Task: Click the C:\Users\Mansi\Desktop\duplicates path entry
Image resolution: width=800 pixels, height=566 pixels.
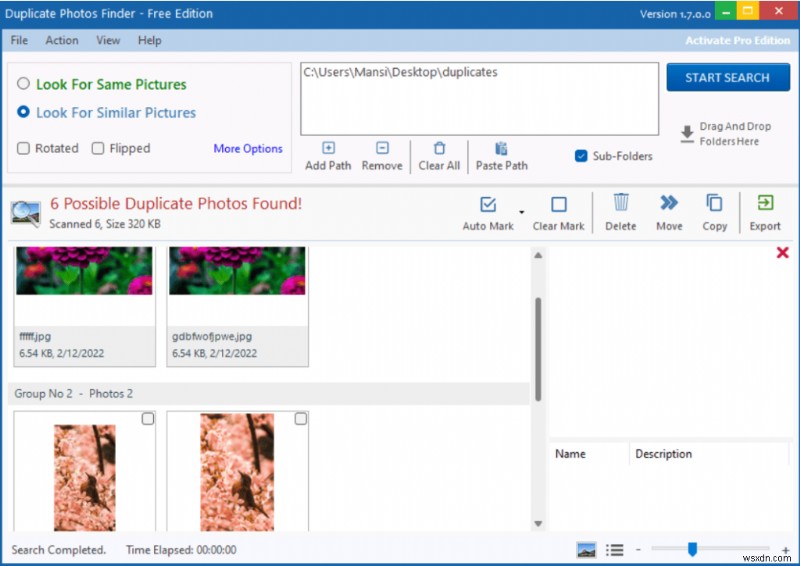Action: 401,72
